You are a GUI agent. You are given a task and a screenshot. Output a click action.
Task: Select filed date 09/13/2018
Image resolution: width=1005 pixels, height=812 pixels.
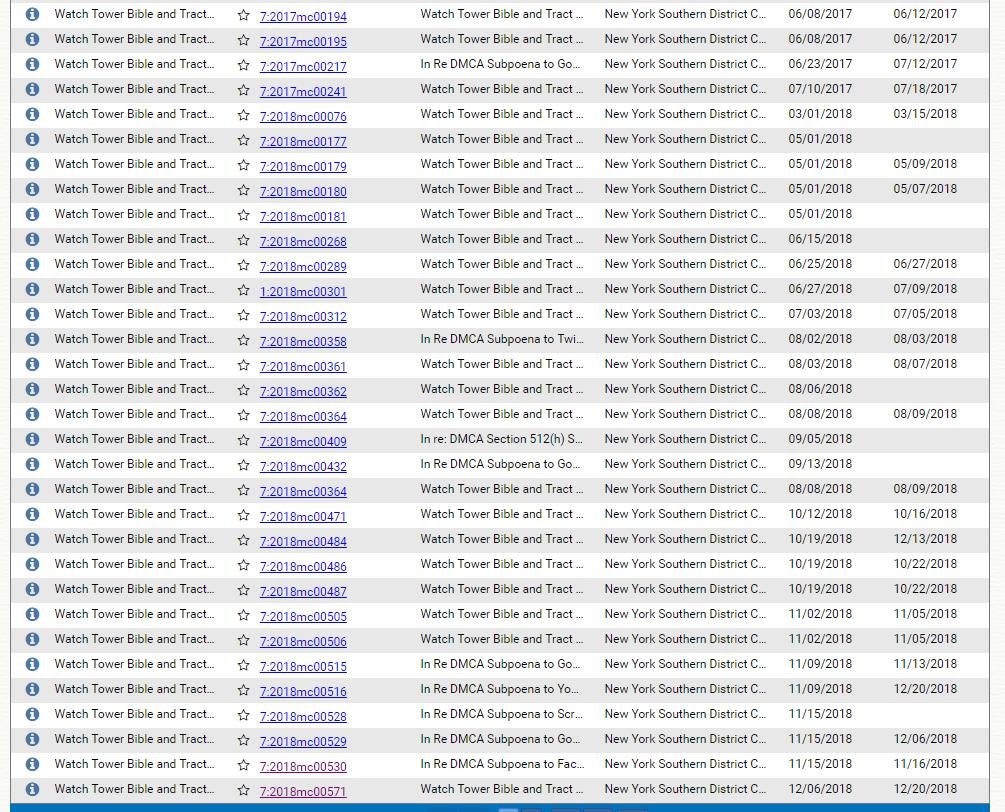coord(820,463)
